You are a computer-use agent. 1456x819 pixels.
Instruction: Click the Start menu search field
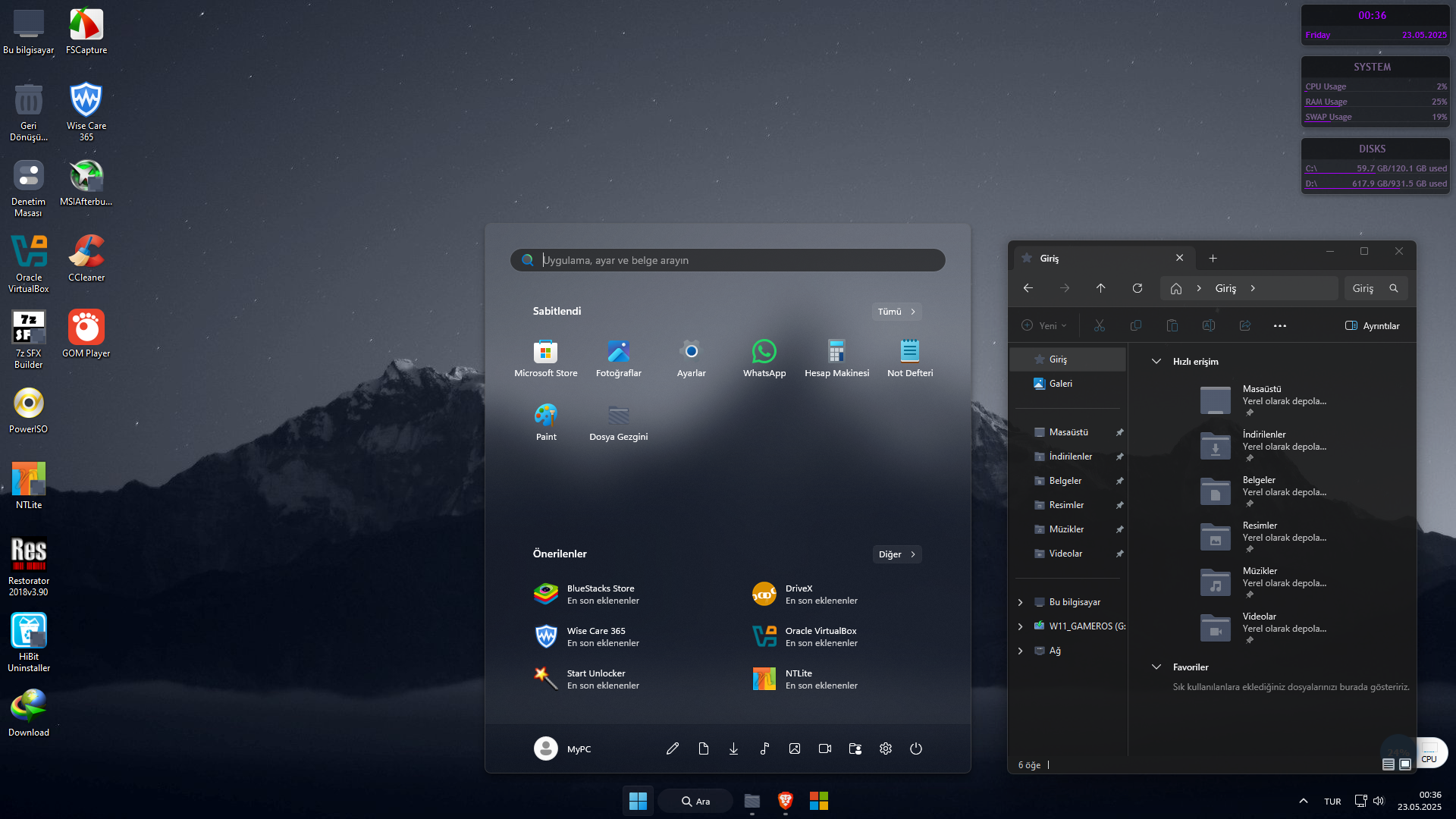click(x=727, y=260)
